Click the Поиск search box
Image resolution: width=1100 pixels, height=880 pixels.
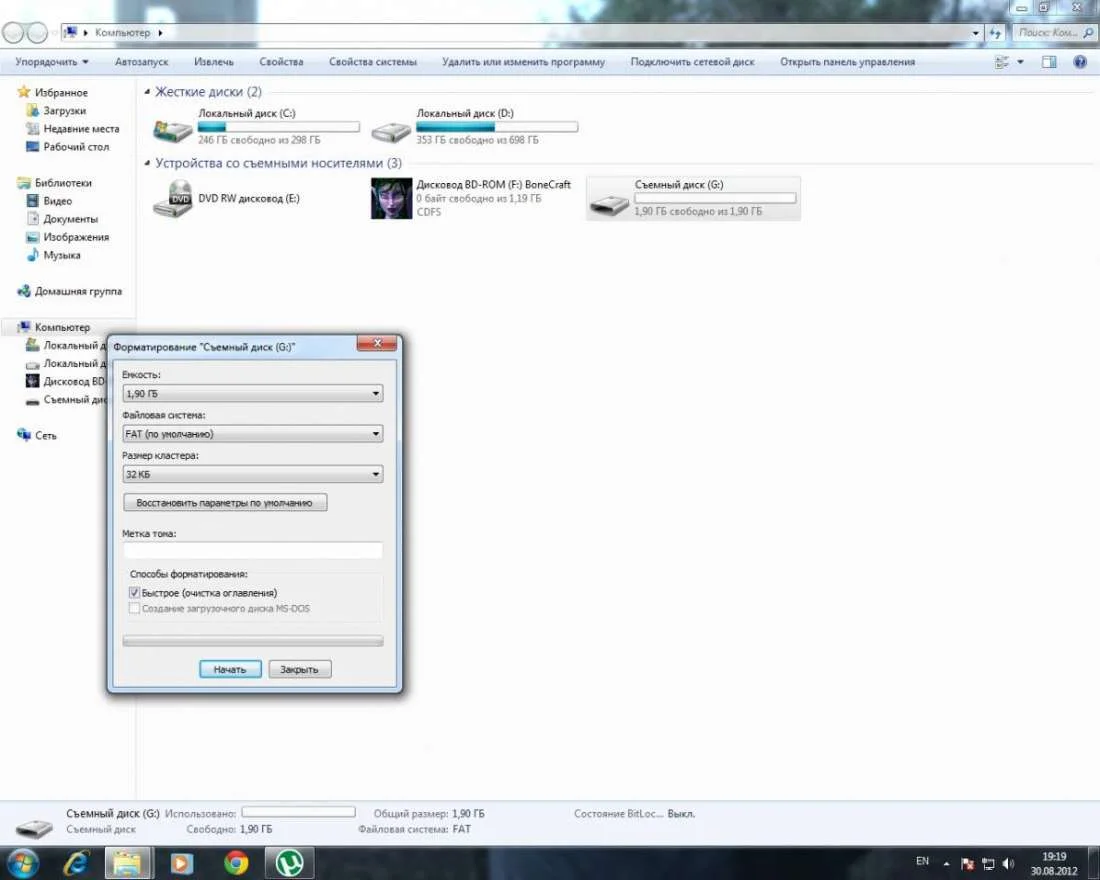point(1054,32)
